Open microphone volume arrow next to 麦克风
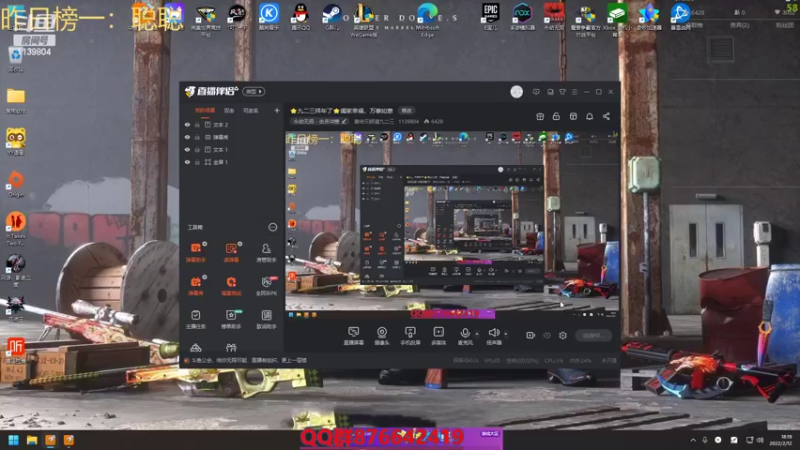Screen dimensions: 800x450 coord(477,334)
